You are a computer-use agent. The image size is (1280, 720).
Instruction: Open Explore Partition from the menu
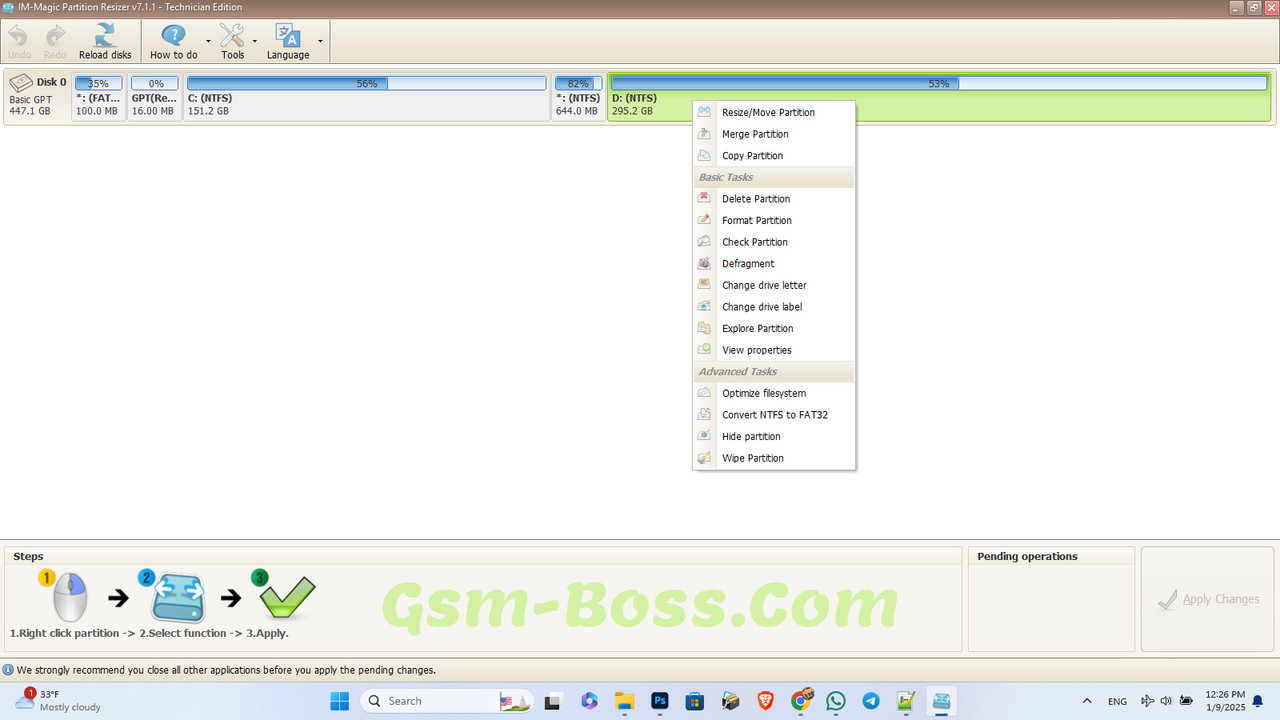[x=774, y=328]
